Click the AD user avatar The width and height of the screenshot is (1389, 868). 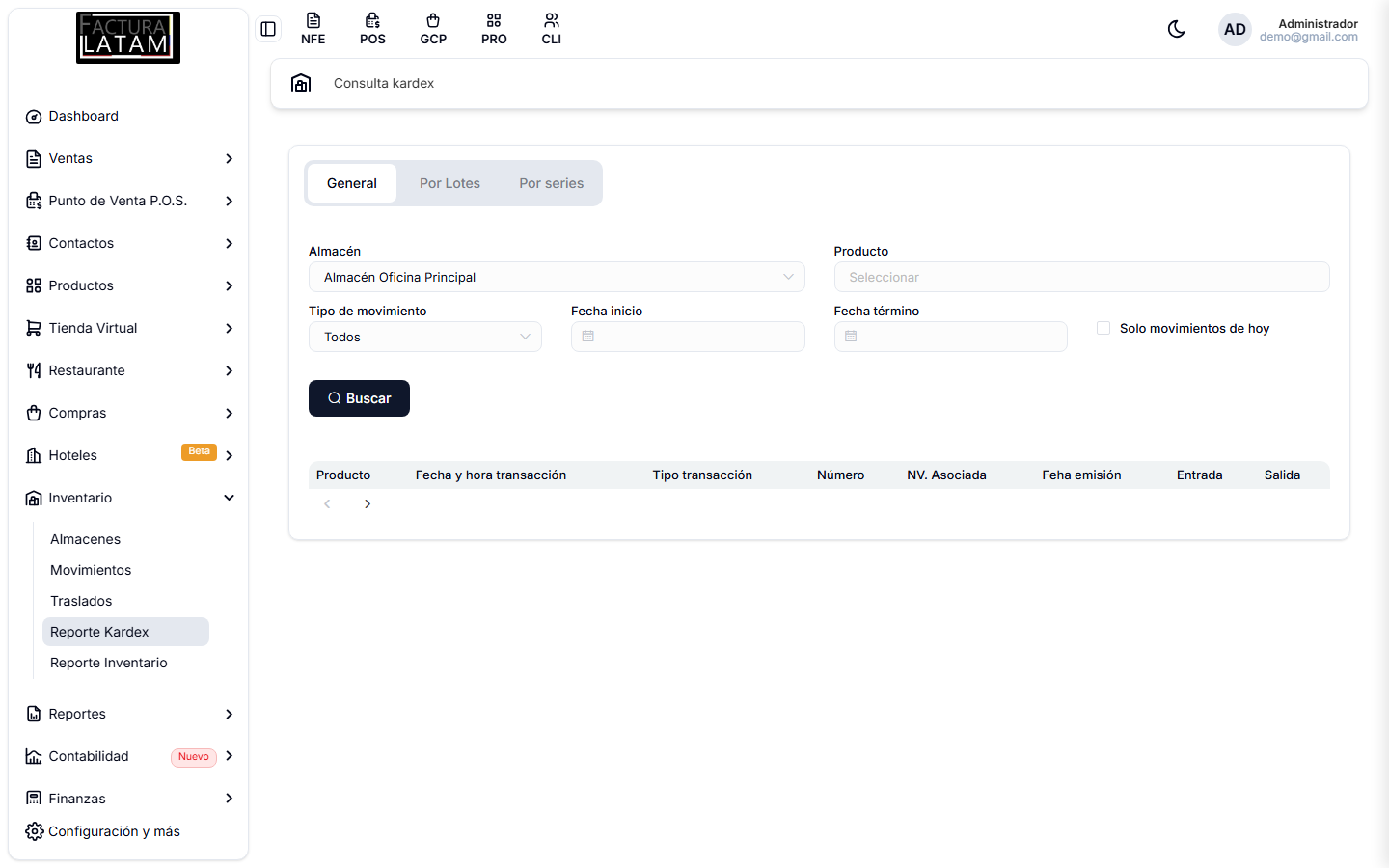pos(1235,29)
